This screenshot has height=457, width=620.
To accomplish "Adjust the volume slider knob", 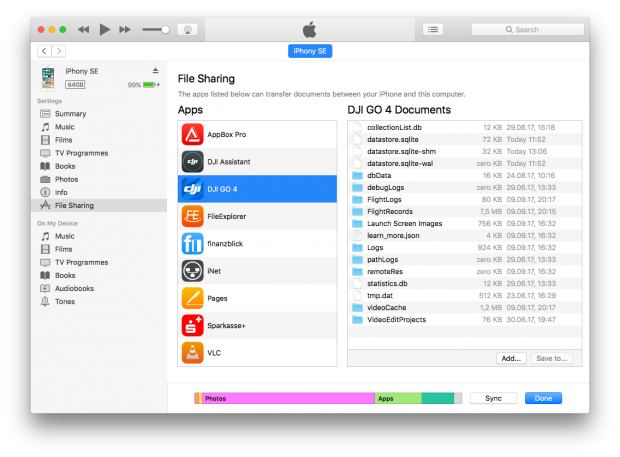I will [165, 29].
